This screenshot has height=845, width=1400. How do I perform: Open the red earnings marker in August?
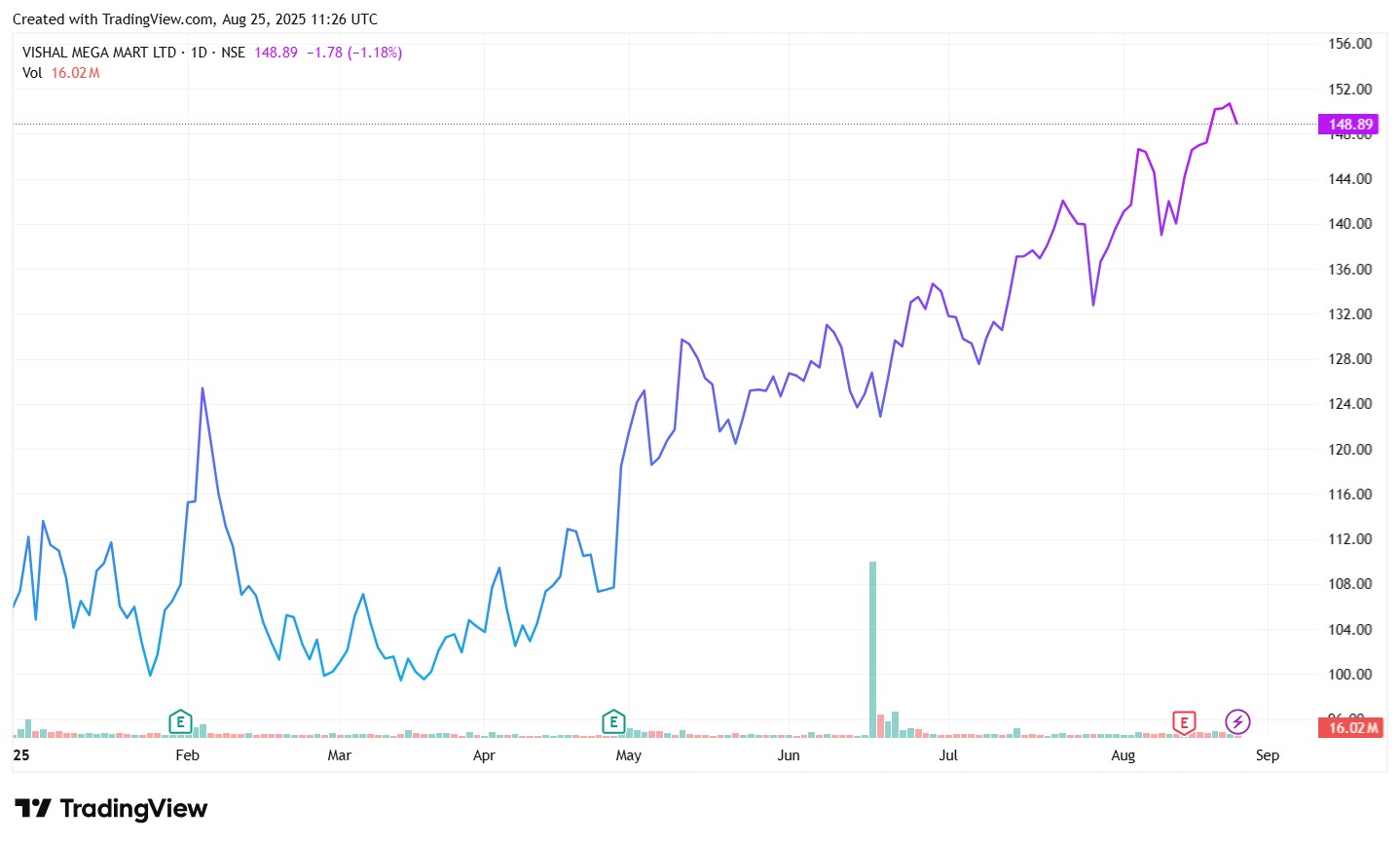coord(1184,722)
